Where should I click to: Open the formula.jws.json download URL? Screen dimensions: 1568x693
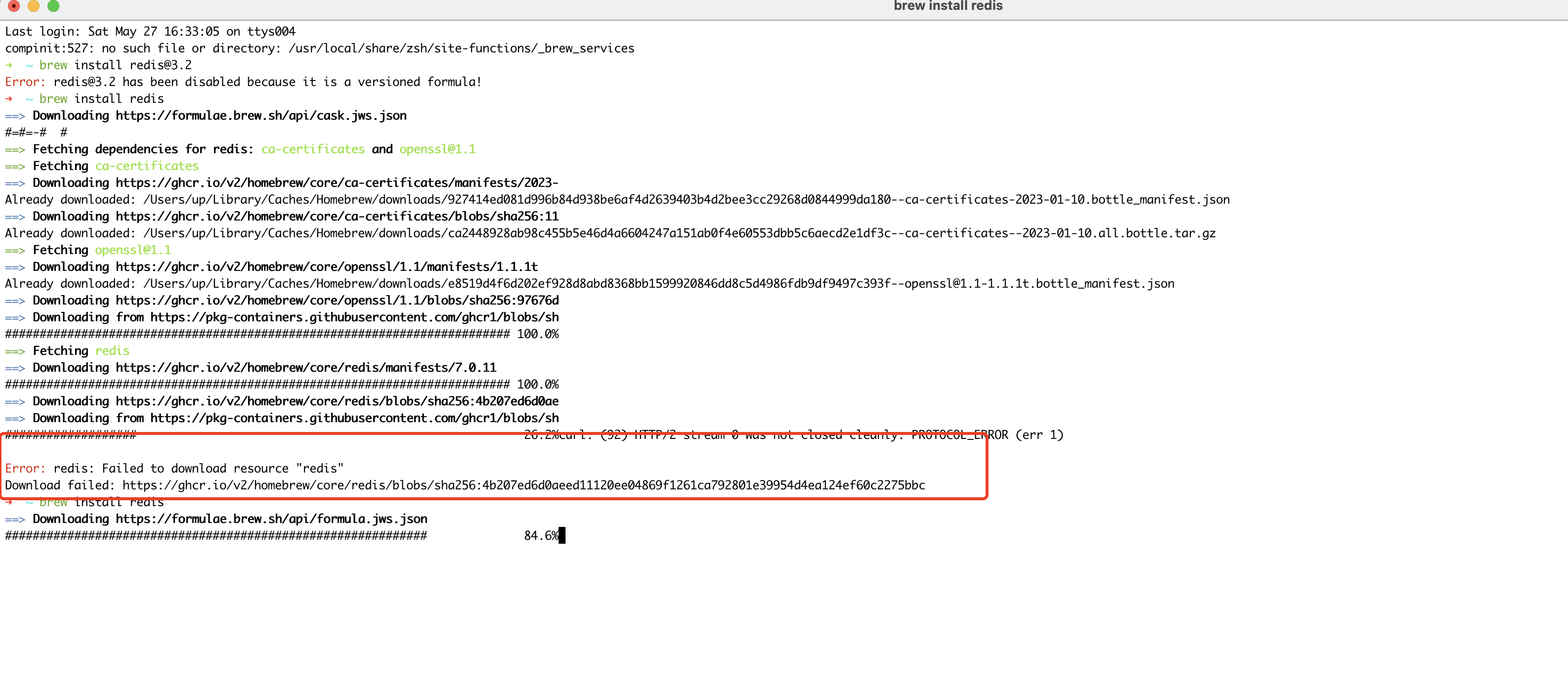[271, 519]
